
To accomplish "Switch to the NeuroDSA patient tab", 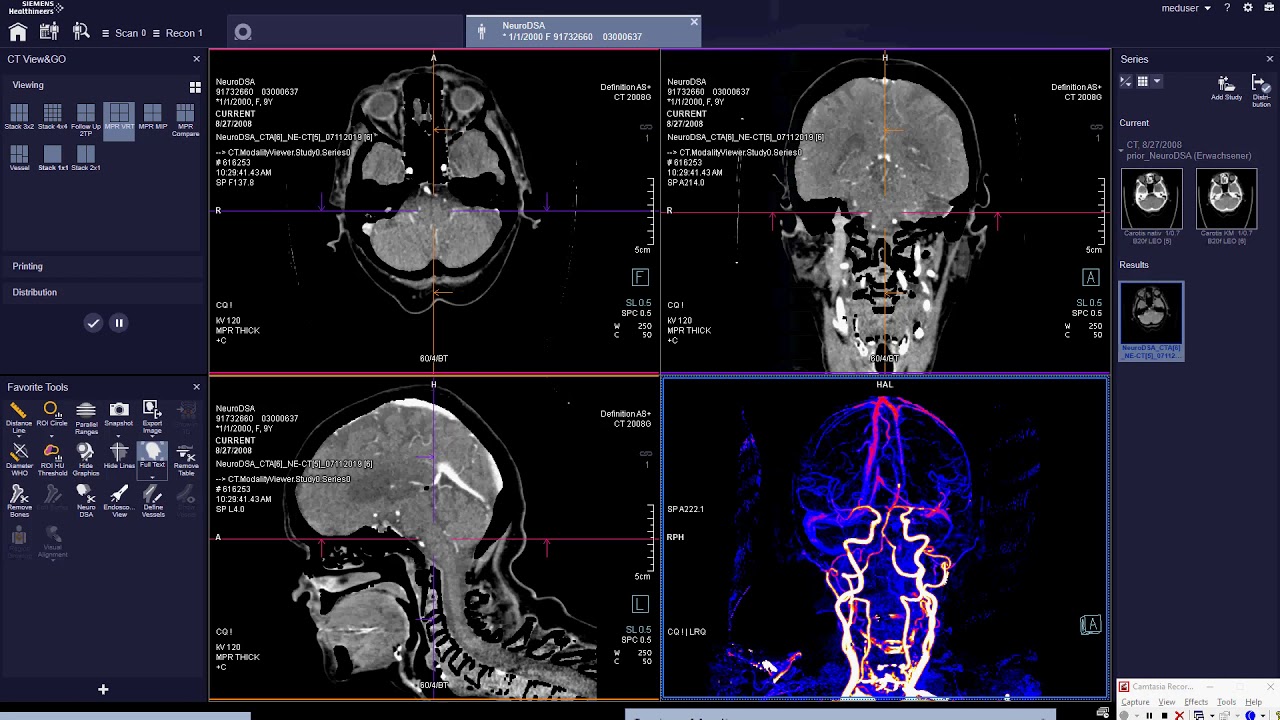I will 583,31.
